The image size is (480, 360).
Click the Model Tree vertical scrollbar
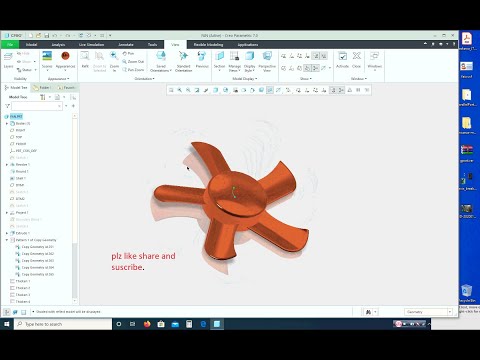coord(75,208)
